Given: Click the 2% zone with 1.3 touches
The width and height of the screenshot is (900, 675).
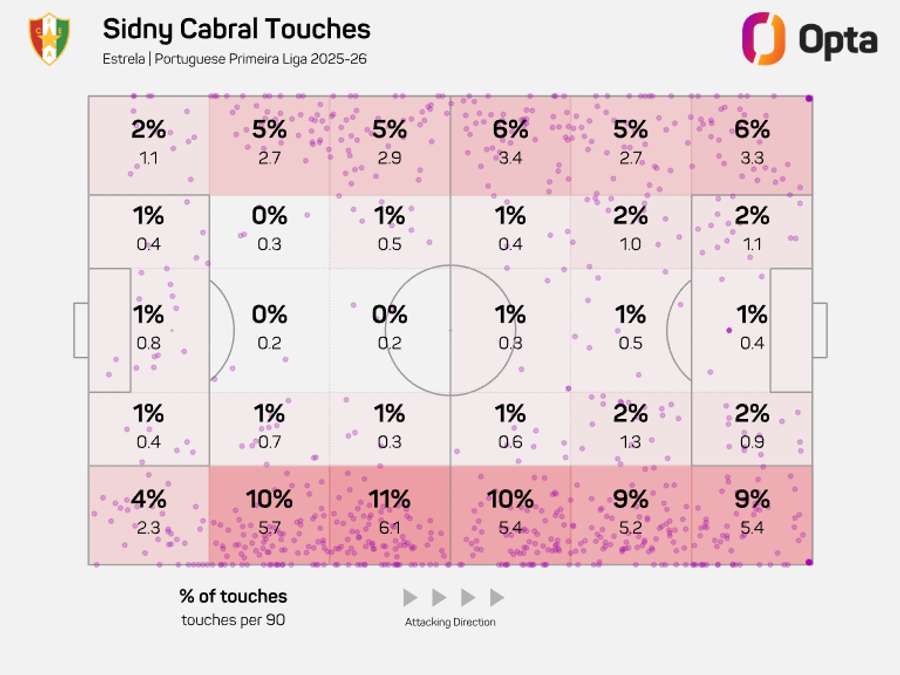Looking at the screenshot, I should click(630, 428).
